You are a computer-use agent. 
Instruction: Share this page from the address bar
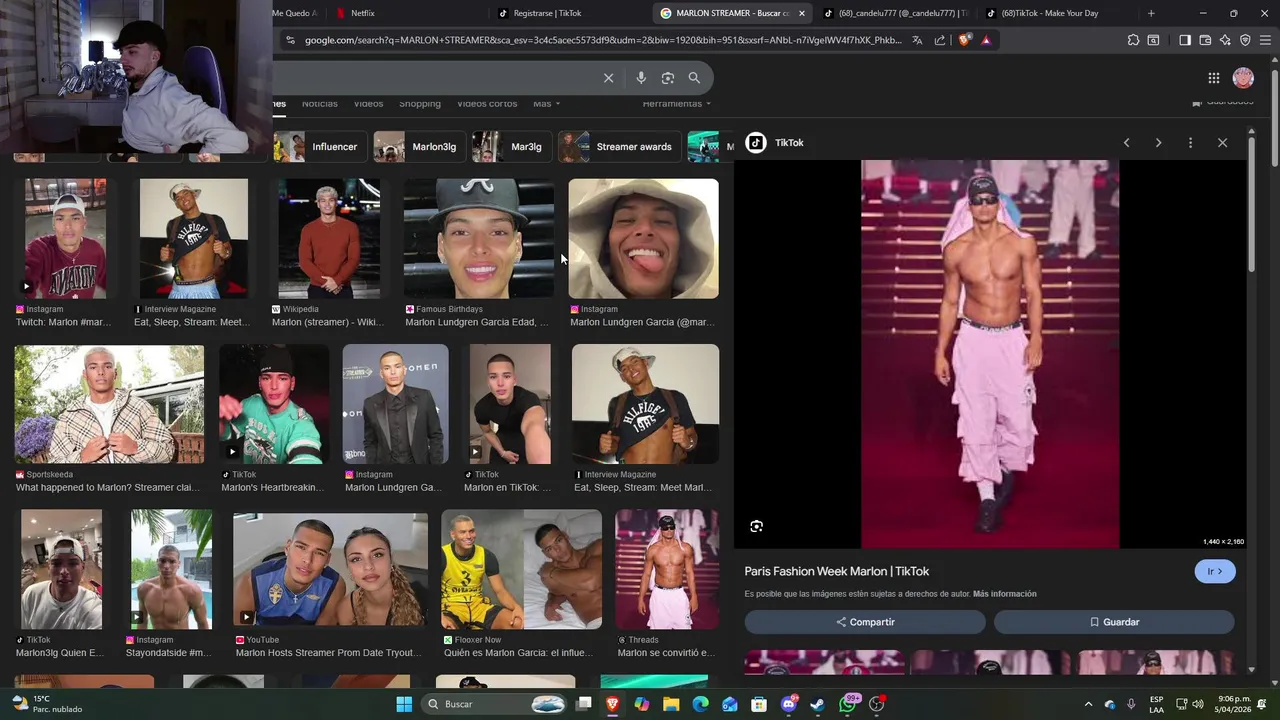[x=940, y=40]
